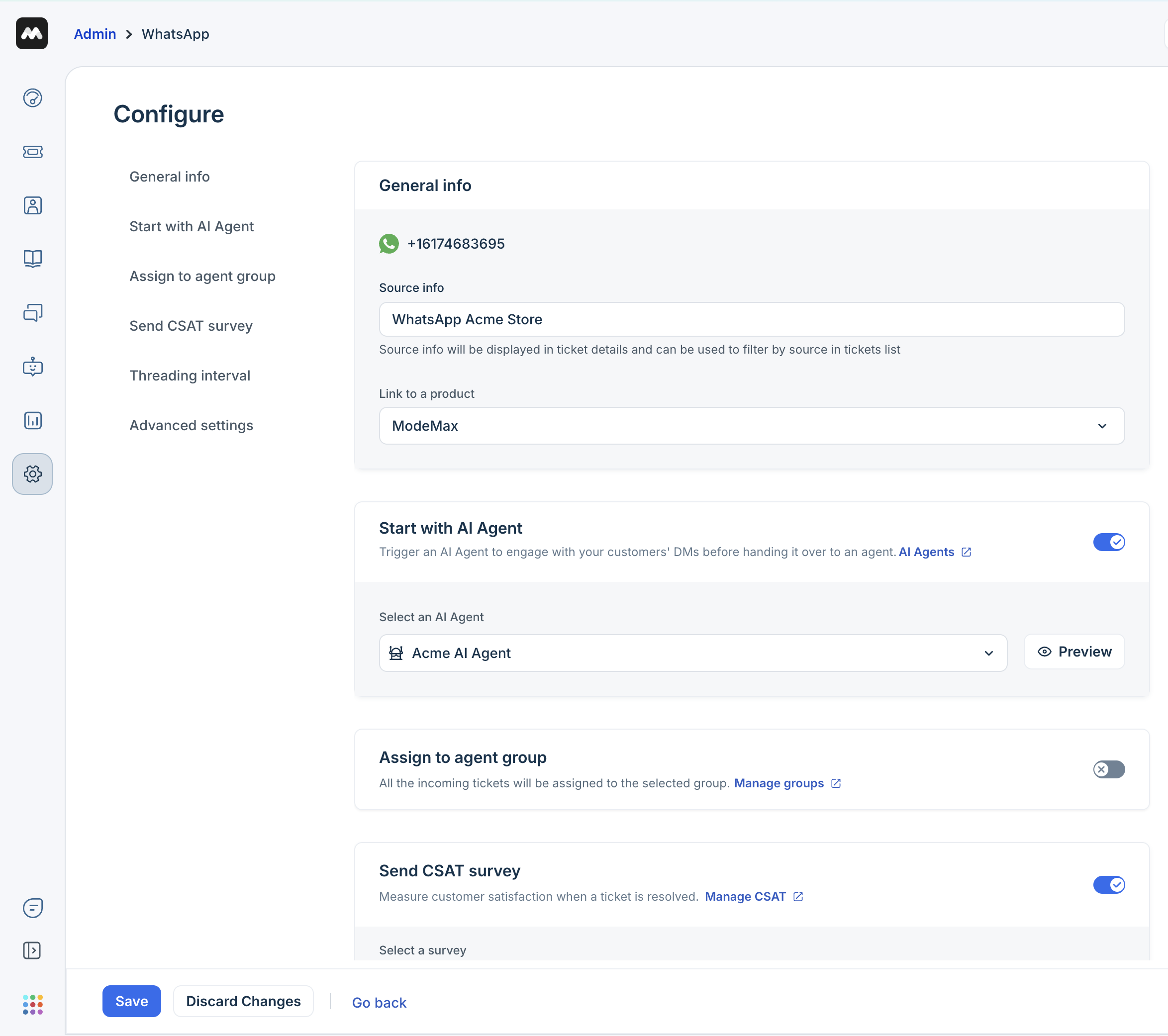Image resolution: width=1168 pixels, height=1036 pixels.
Task: Open the AI bot icon in sidebar
Action: [32, 366]
